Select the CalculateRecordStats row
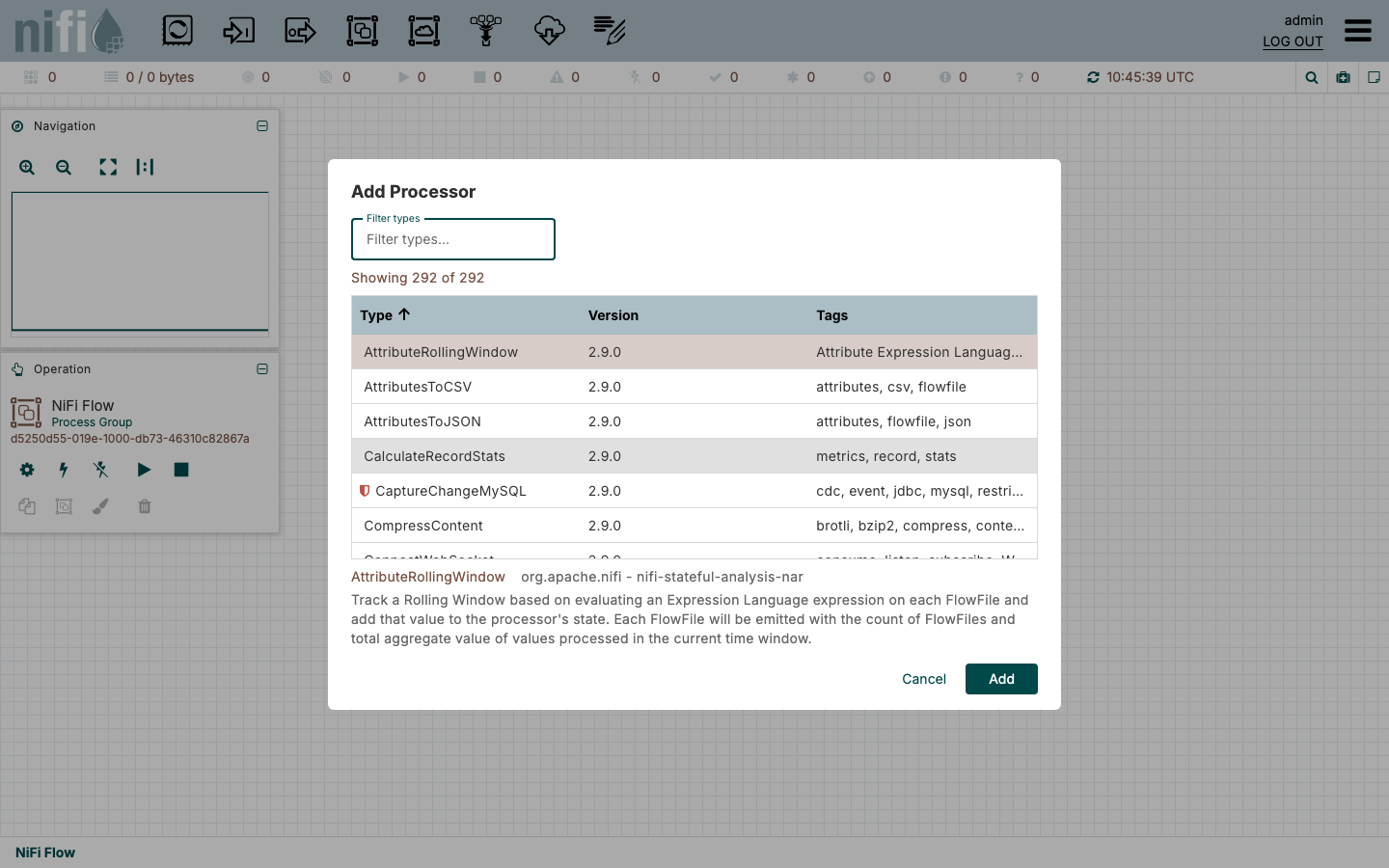1389x868 pixels. click(x=694, y=456)
